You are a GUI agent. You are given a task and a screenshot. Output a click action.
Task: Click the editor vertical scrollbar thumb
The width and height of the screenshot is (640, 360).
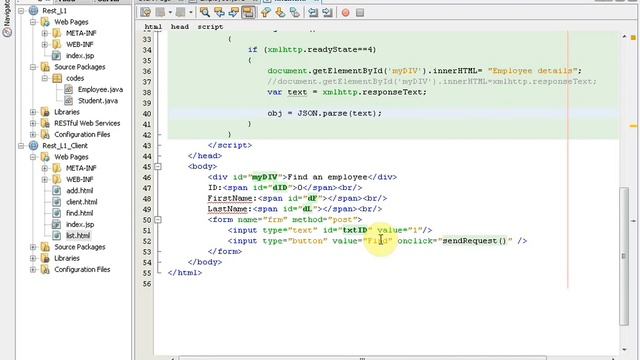[624, 256]
